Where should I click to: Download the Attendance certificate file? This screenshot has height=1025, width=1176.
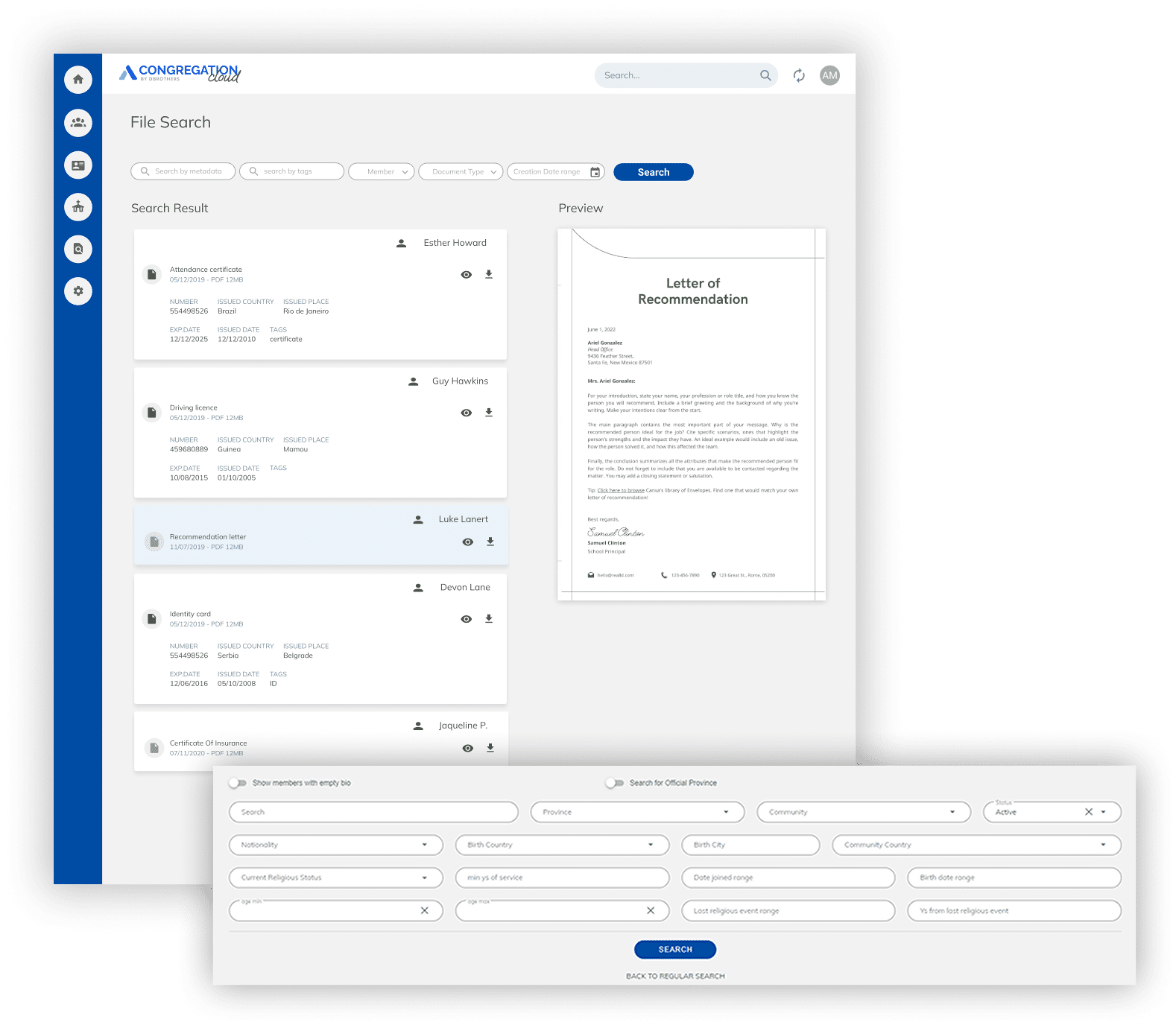(x=489, y=274)
